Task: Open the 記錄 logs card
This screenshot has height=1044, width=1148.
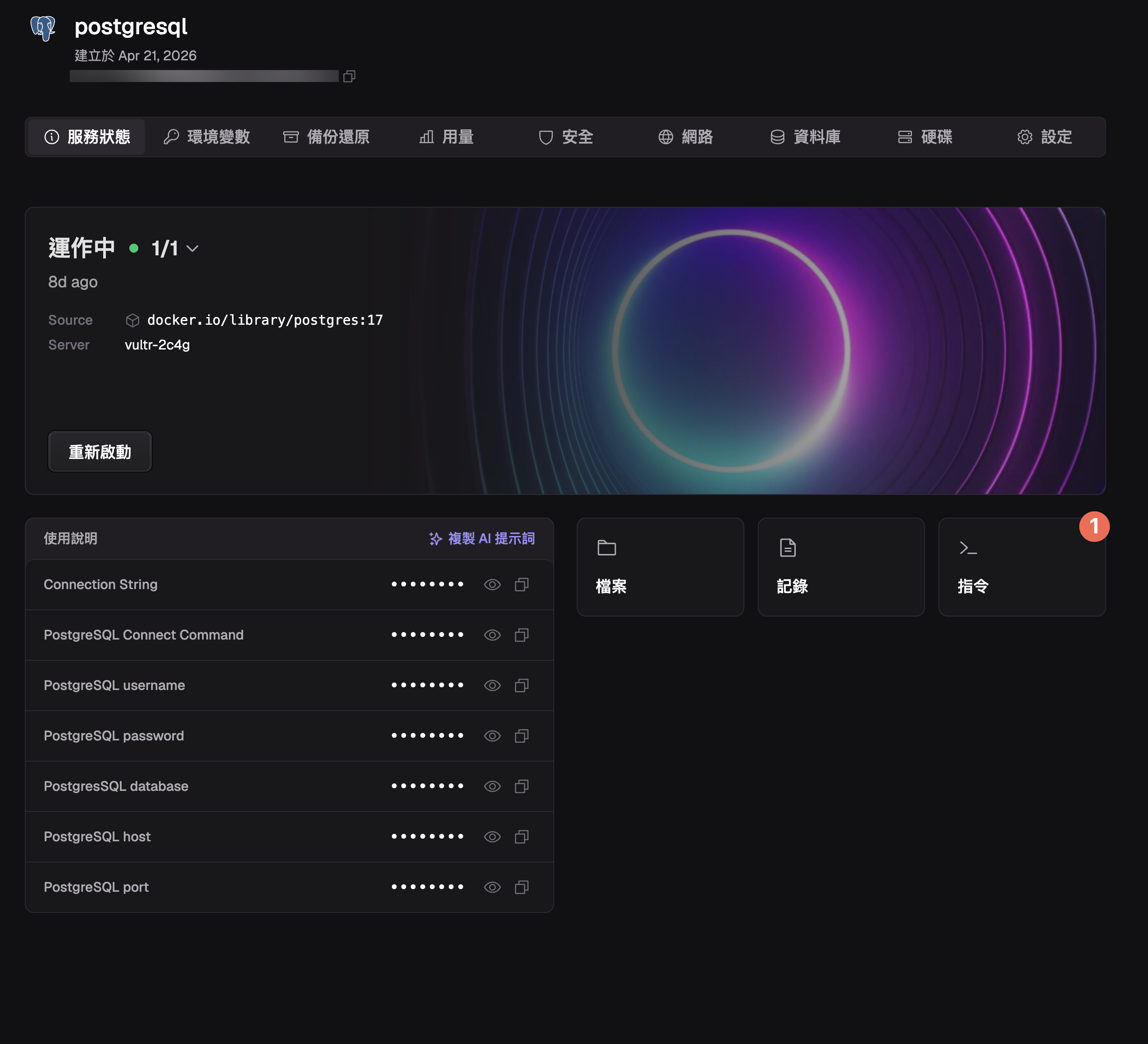Action: tap(841, 567)
